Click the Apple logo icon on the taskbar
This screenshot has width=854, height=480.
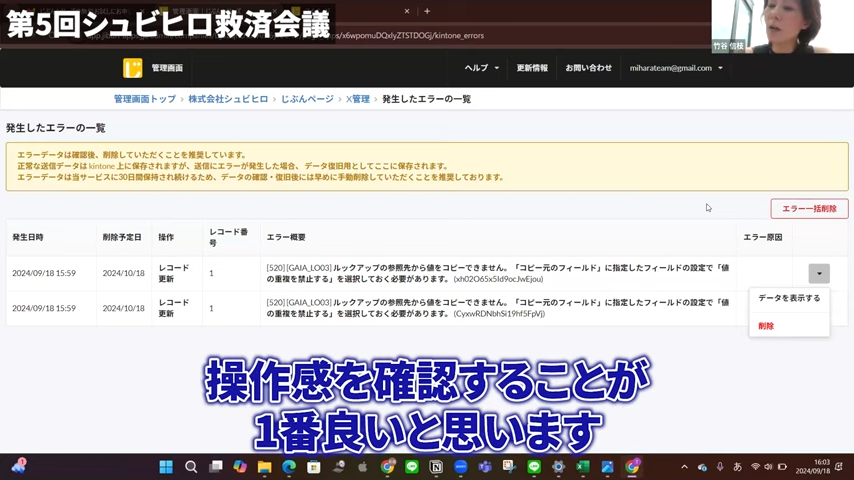pos(363,467)
